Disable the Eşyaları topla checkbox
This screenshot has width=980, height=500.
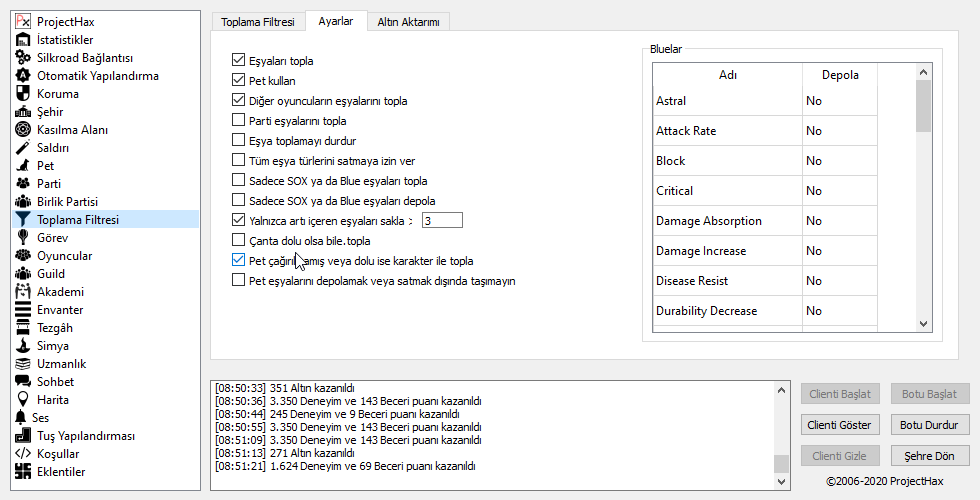(x=238, y=61)
